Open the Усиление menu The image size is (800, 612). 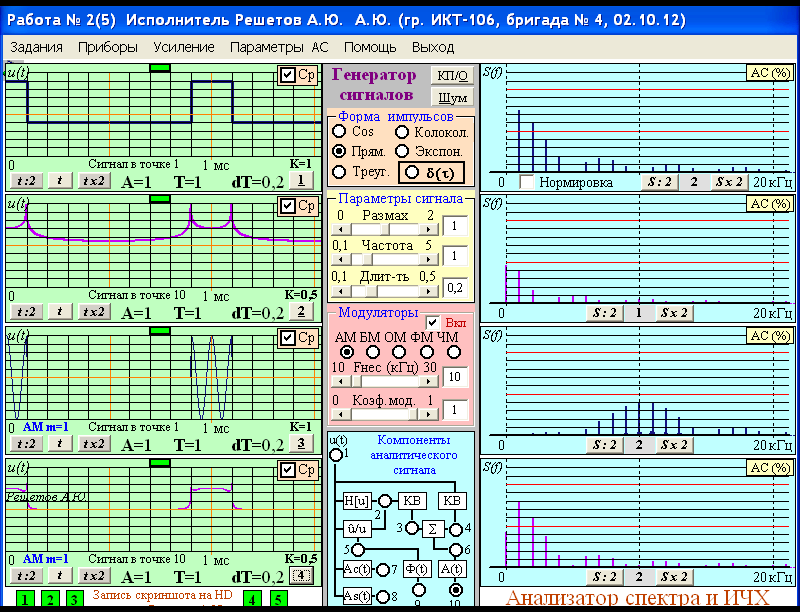click(184, 47)
